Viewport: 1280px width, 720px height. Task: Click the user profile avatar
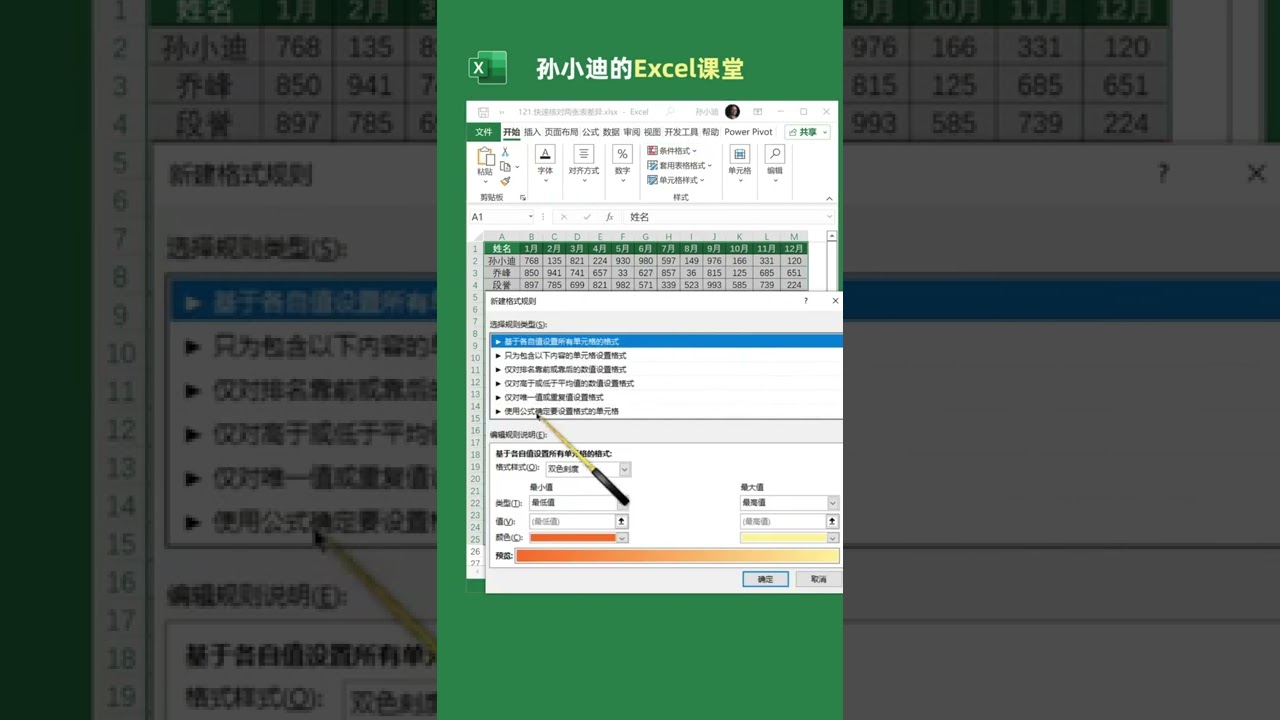[x=732, y=112]
